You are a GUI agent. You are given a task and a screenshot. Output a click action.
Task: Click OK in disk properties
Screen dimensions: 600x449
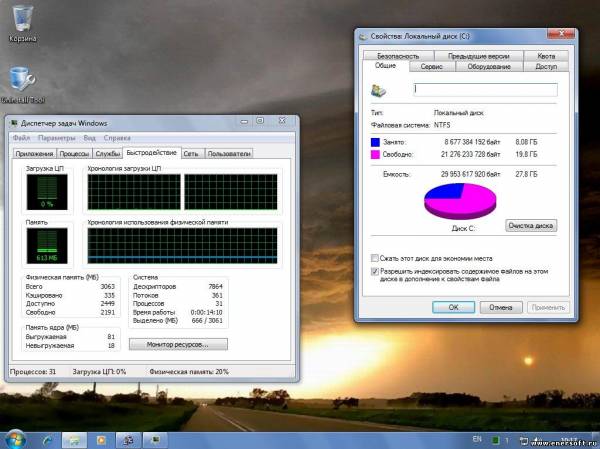coord(453,307)
